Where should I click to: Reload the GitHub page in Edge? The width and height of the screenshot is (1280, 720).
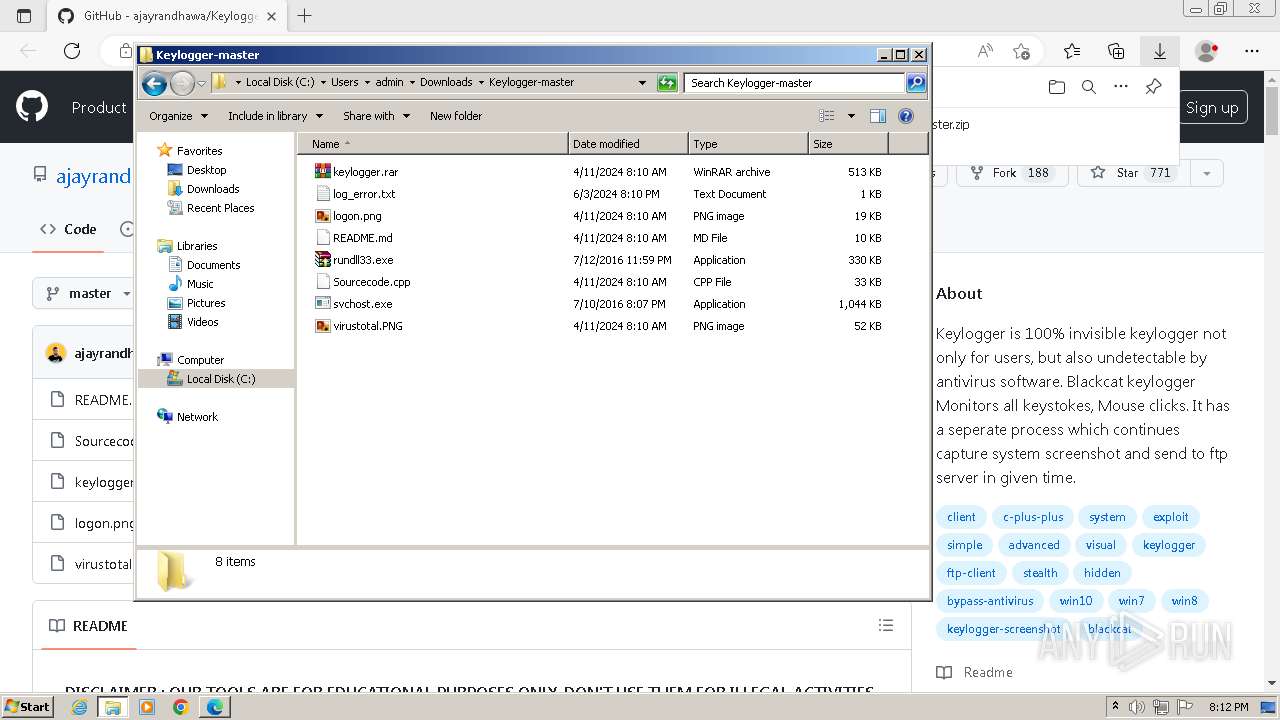(x=72, y=51)
